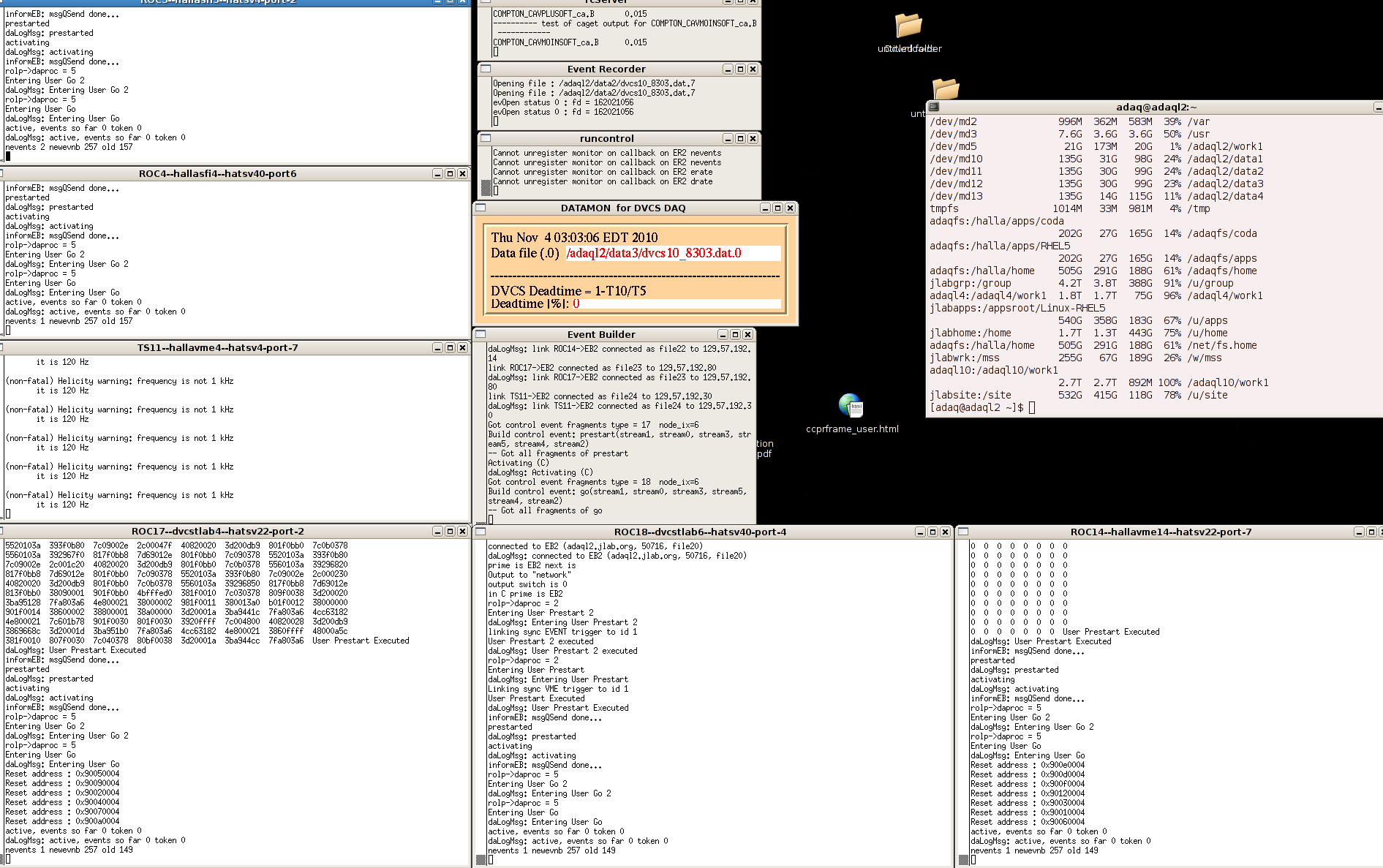
Task: Maximize the Event Builder window
Action: 735,334
